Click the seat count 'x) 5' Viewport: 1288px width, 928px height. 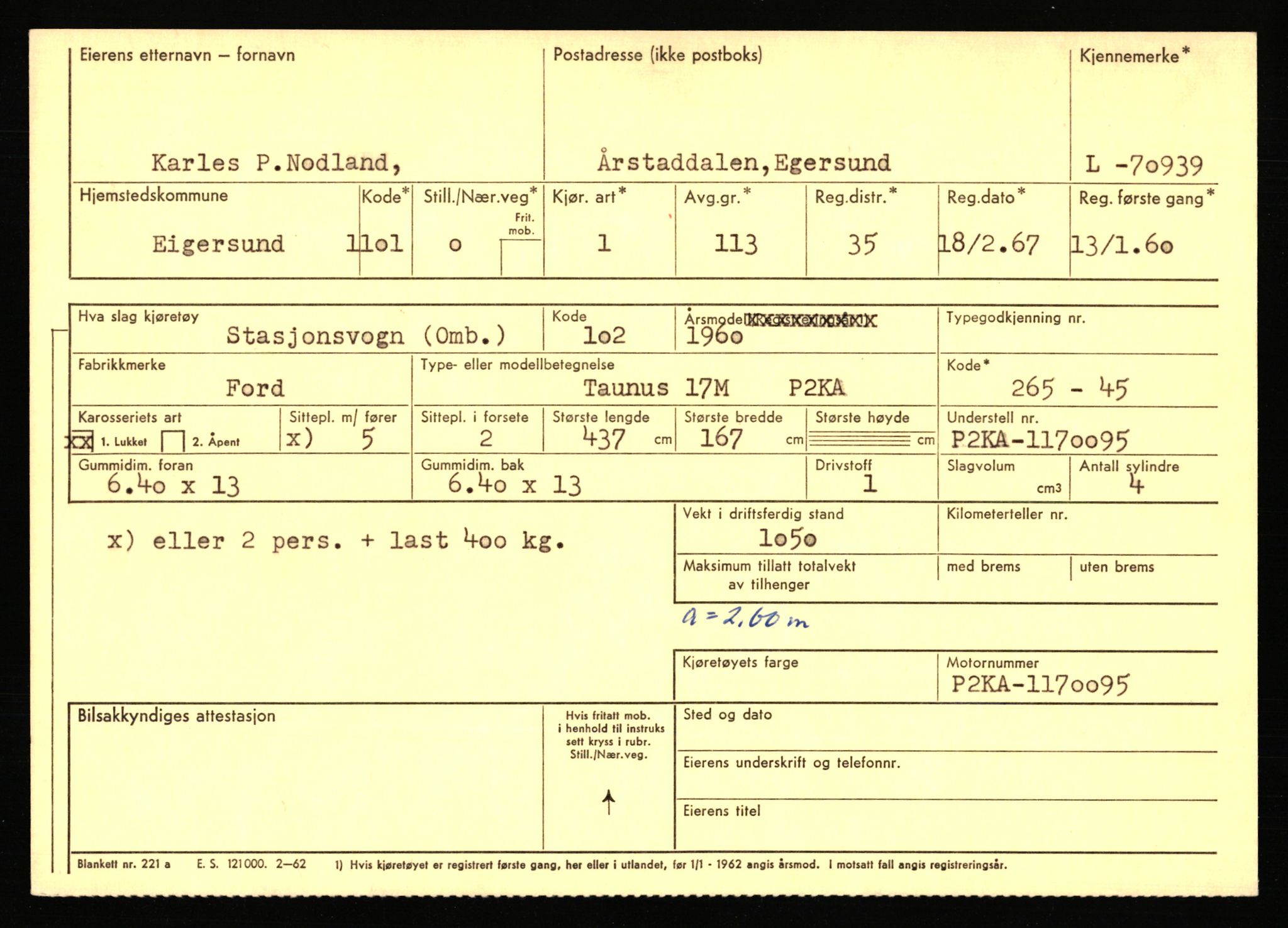[x=331, y=438]
